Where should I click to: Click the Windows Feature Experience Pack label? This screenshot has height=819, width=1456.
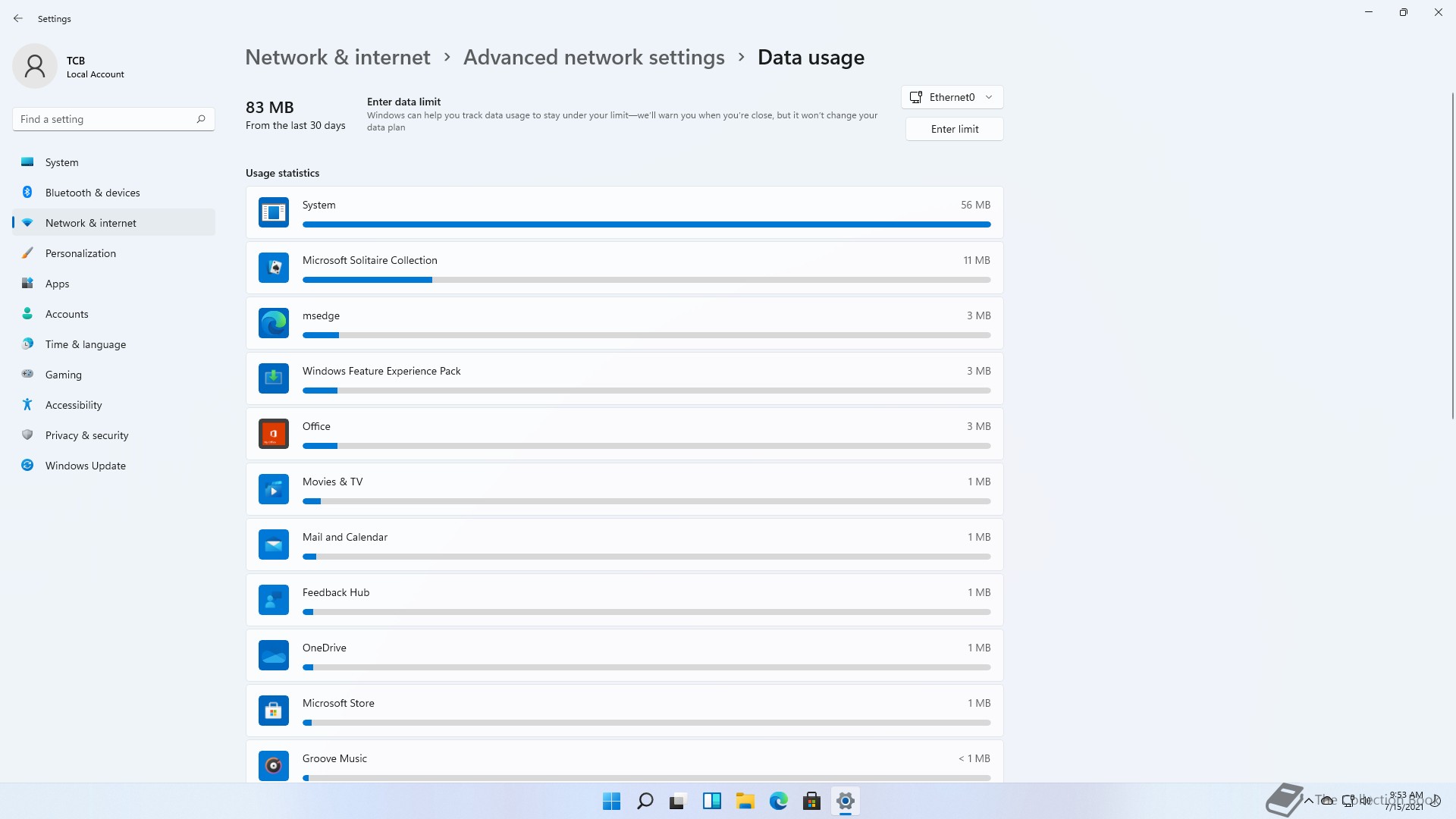[381, 371]
